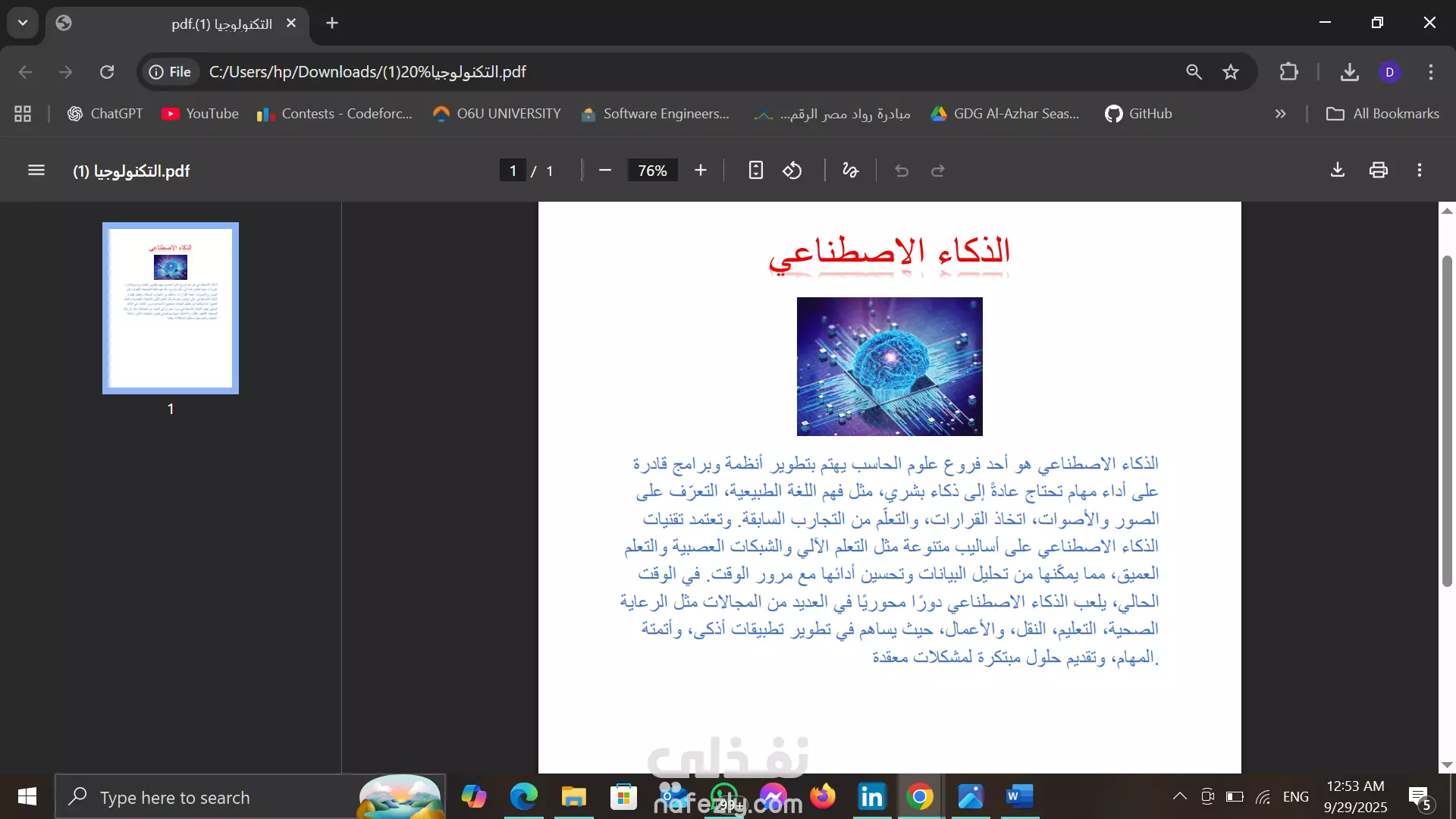
Task: Open the GitHub bookmark
Action: click(1138, 114)
